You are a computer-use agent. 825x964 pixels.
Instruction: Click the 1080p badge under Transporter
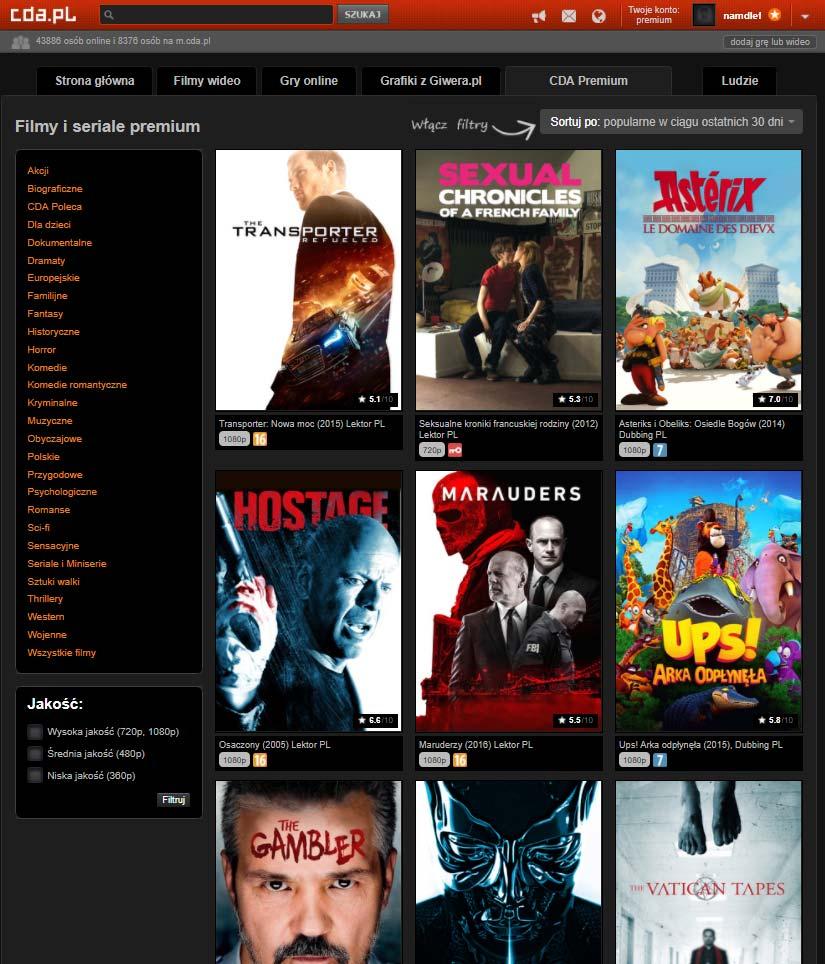tap(234, 439)
